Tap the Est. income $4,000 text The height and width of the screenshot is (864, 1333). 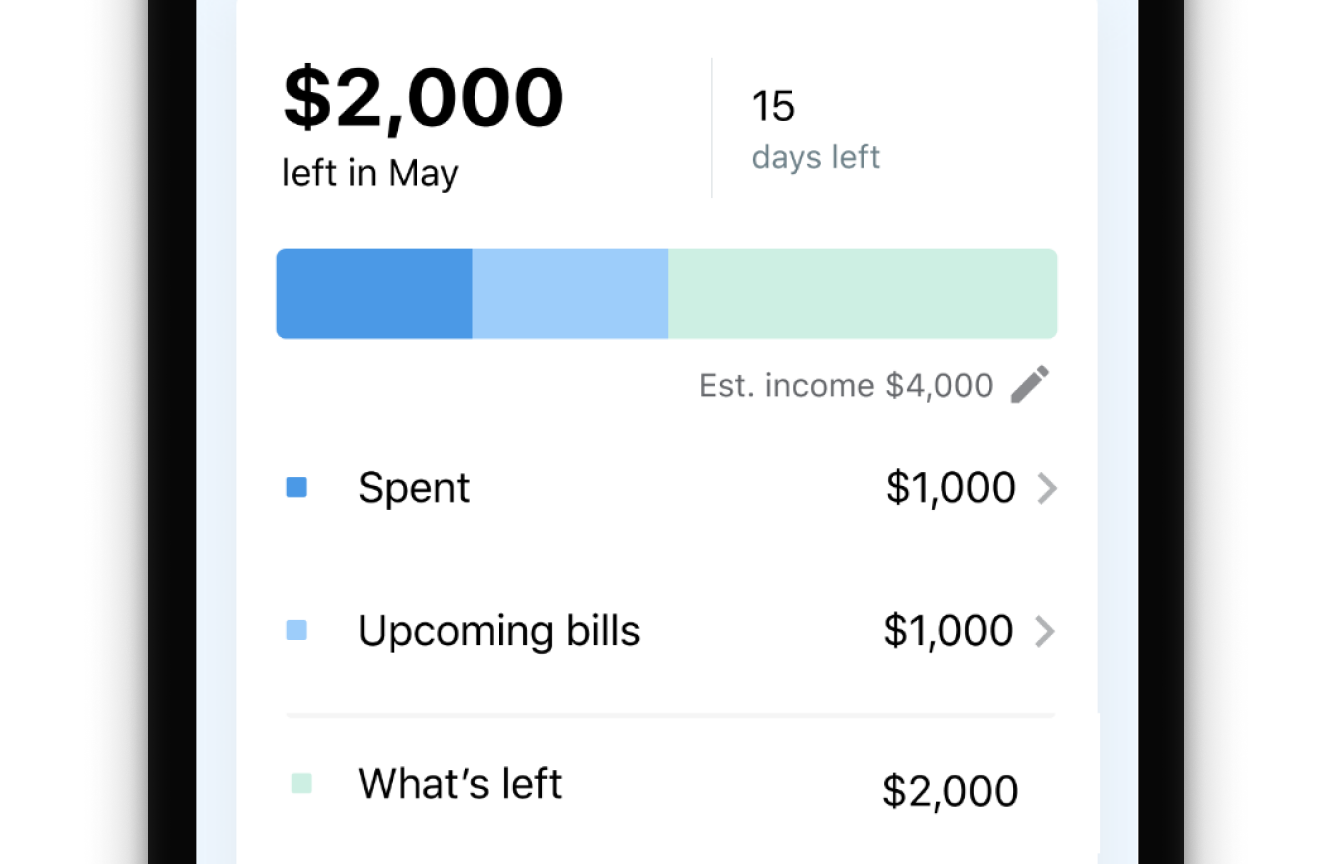846,385
